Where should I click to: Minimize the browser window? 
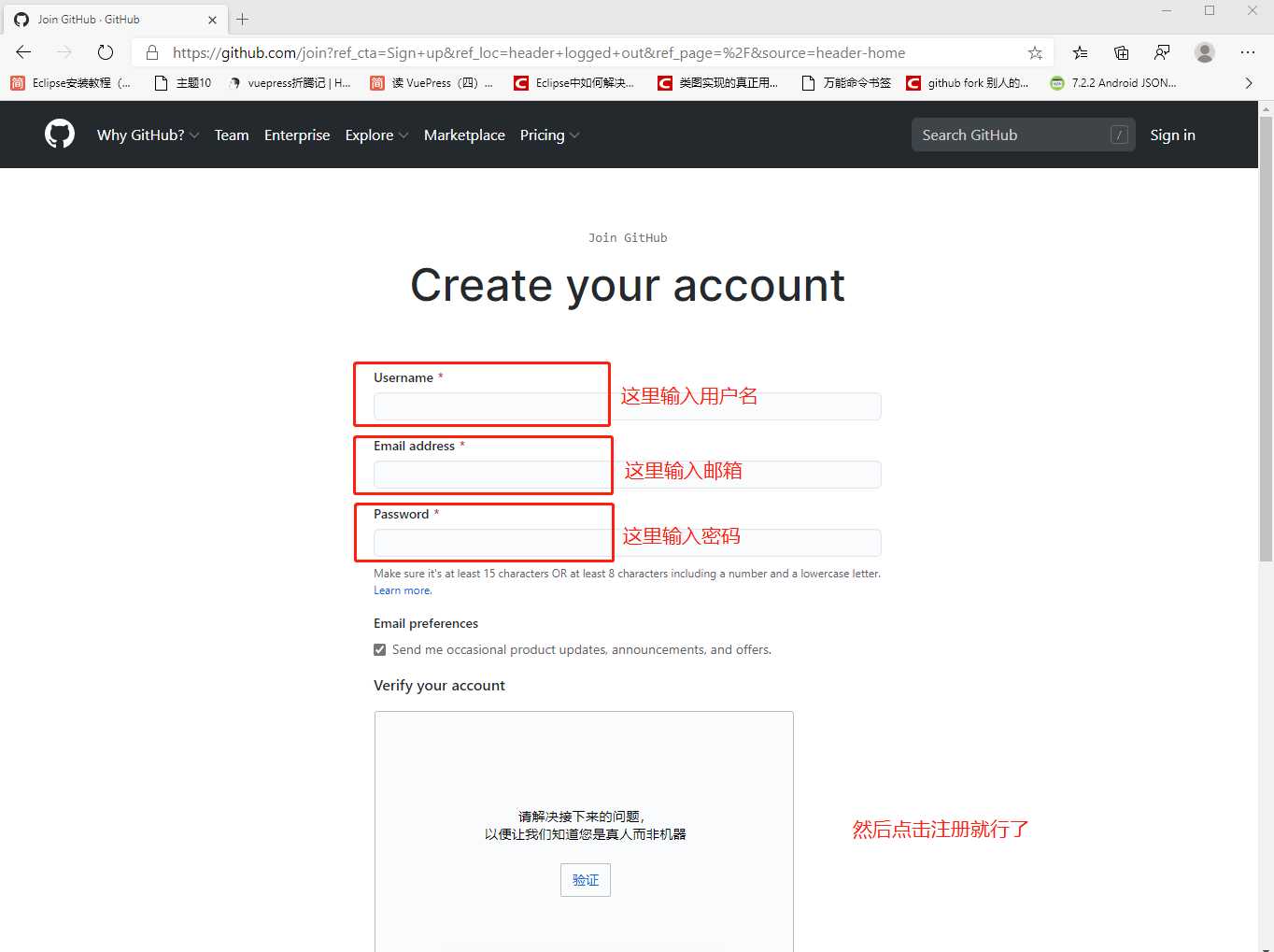tap(1167, 11)
